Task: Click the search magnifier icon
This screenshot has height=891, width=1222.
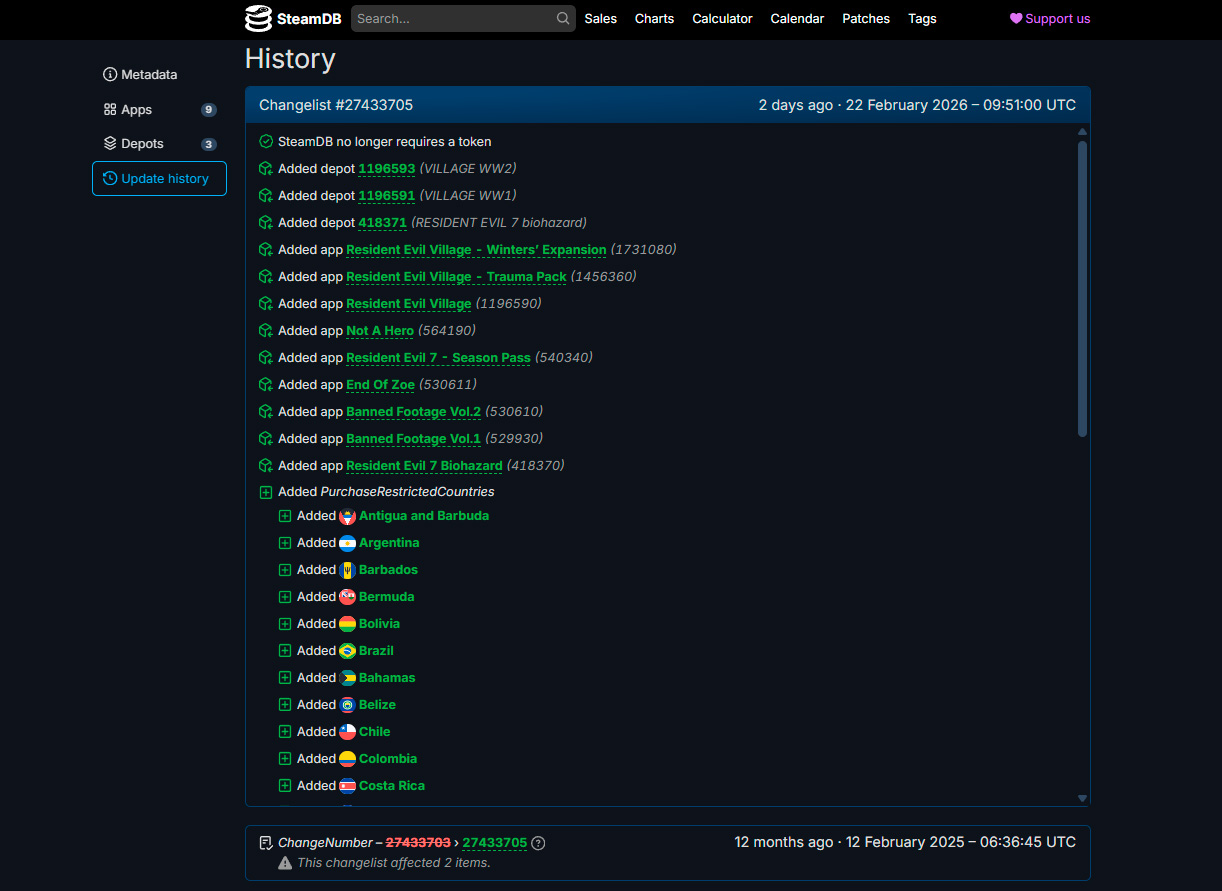Action: (563, 18)
